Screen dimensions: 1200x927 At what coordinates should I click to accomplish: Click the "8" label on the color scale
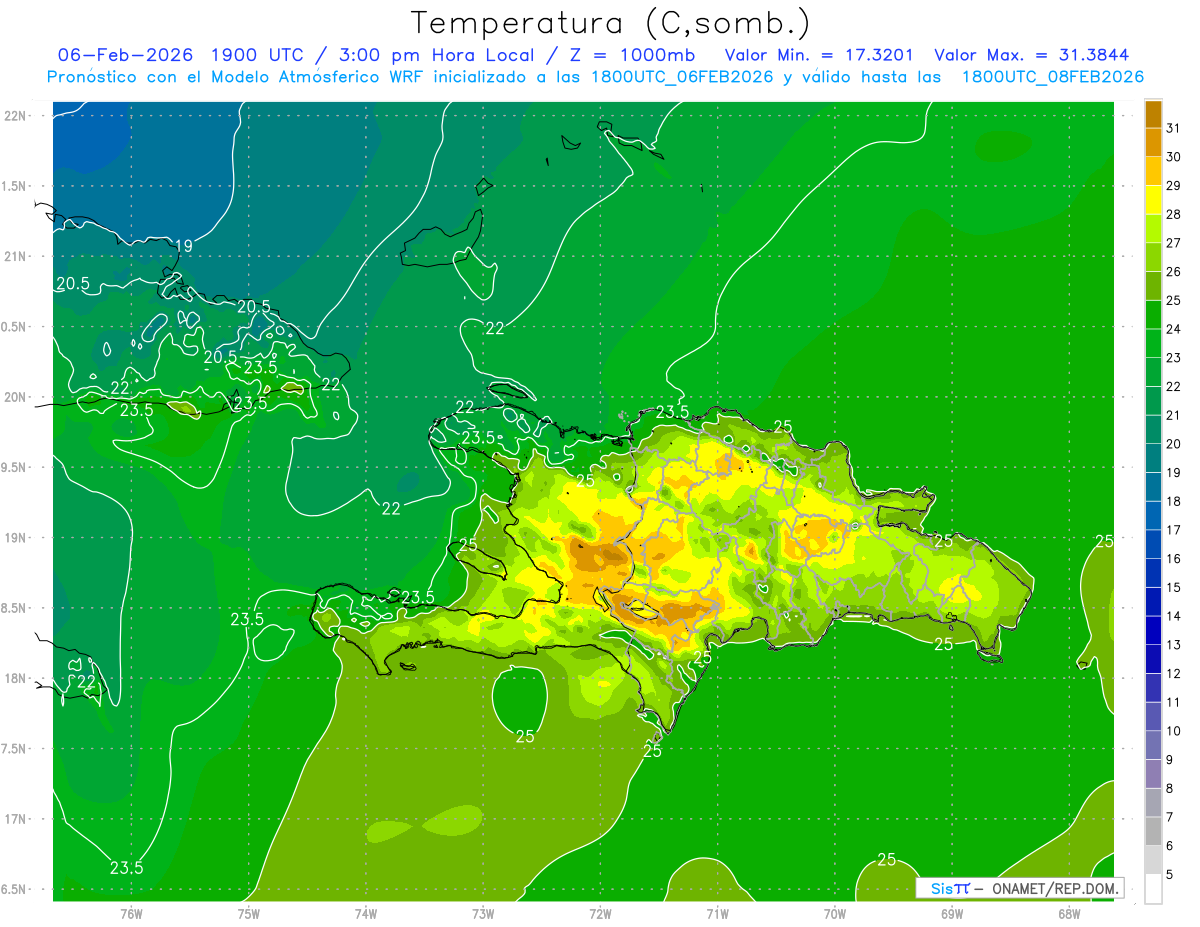click(x=1170, y=788)
